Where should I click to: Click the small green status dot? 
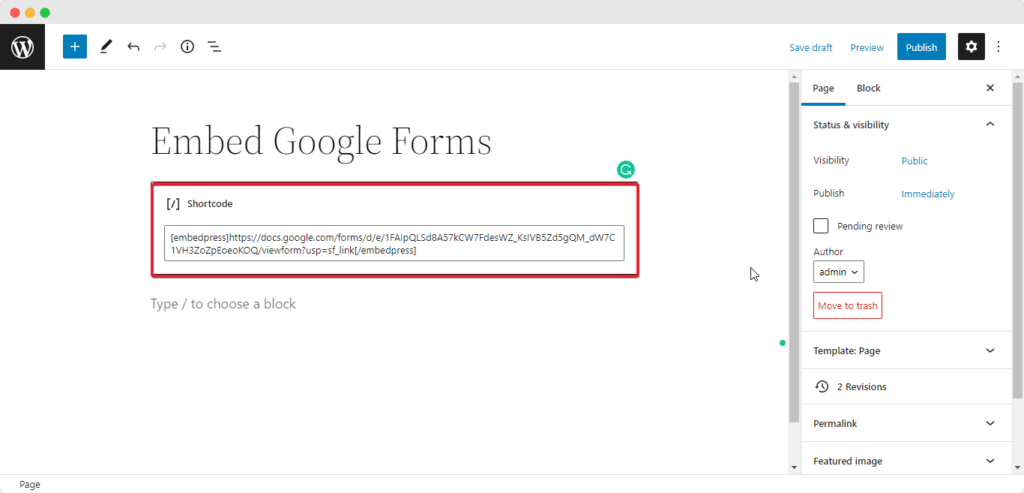[782, 342]
